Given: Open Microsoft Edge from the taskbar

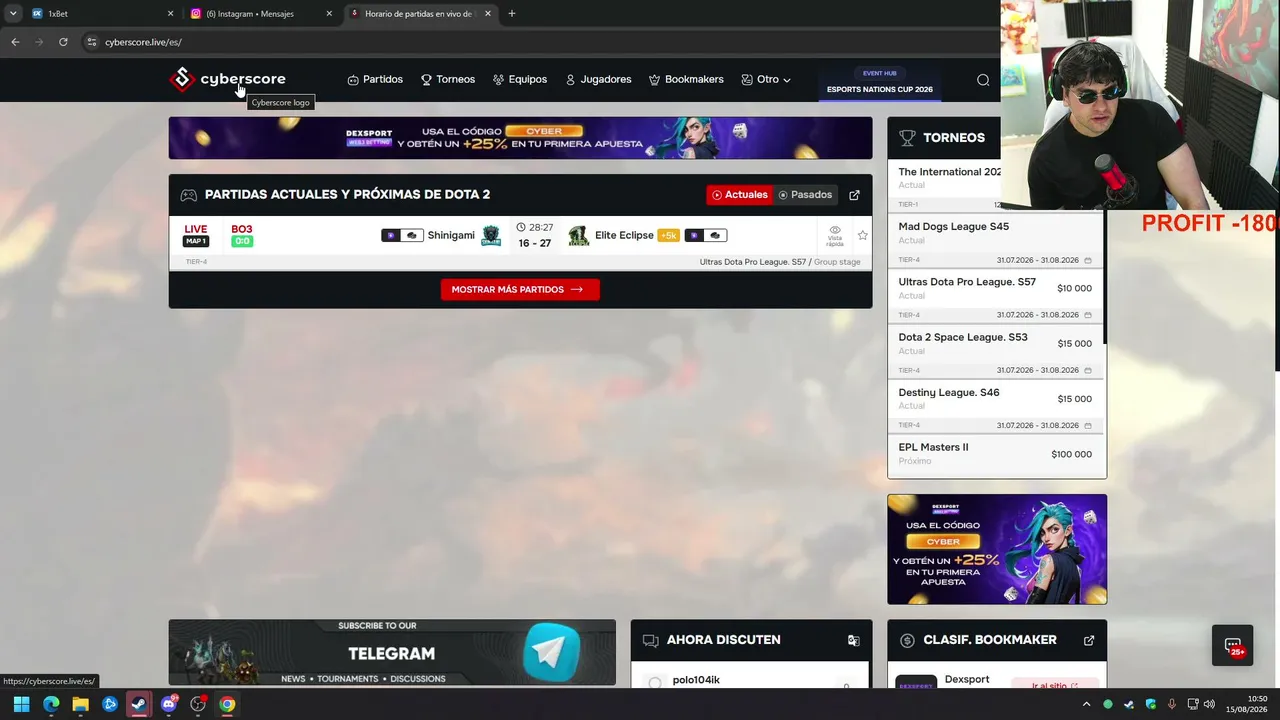Looking at the screenshot, I should click(x=51, y=704).
